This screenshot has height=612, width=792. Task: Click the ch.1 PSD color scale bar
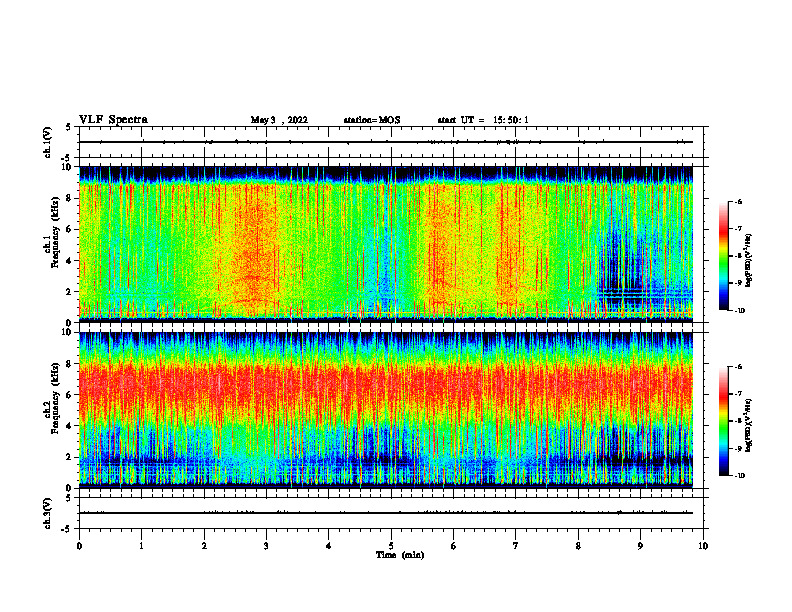[x=723, y=256]
